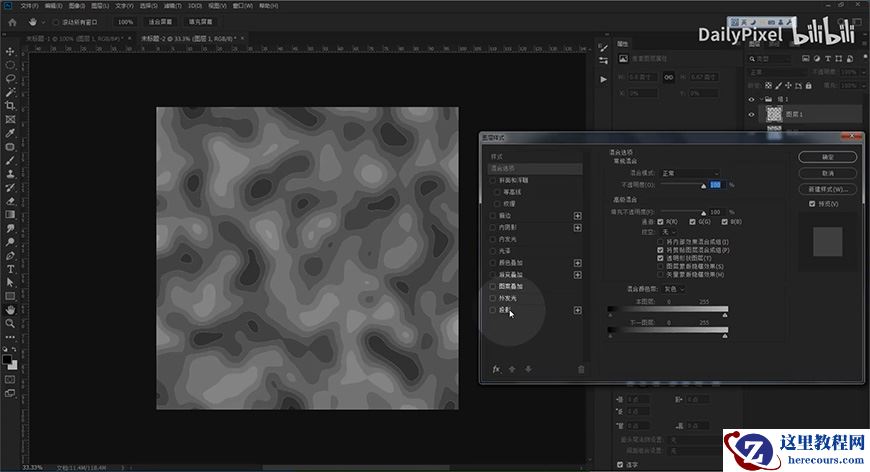Hide the 图层 1 layer visibility eye

coord(752,115)
